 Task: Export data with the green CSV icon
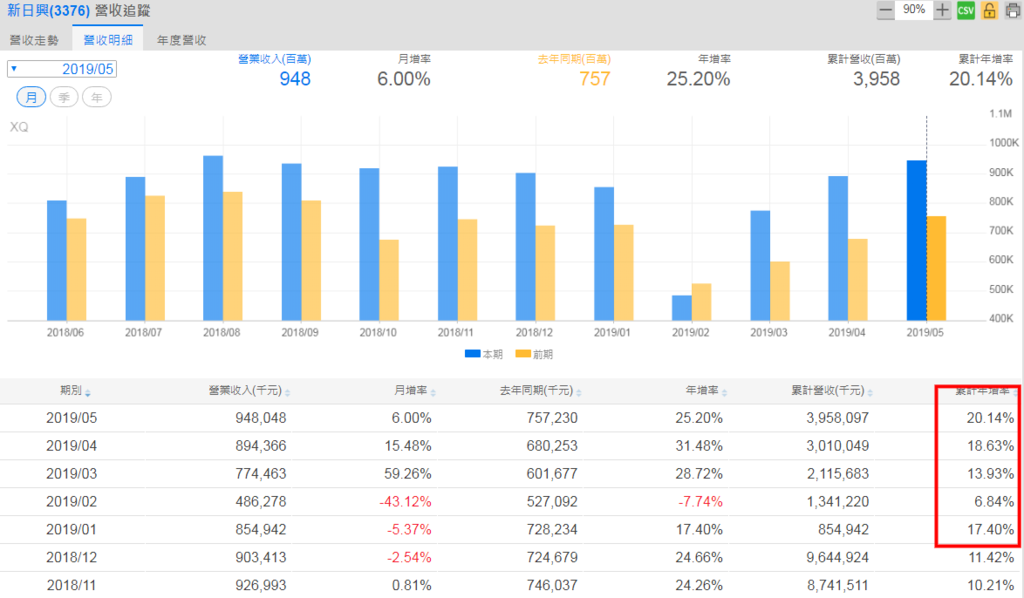coord(966,10)
